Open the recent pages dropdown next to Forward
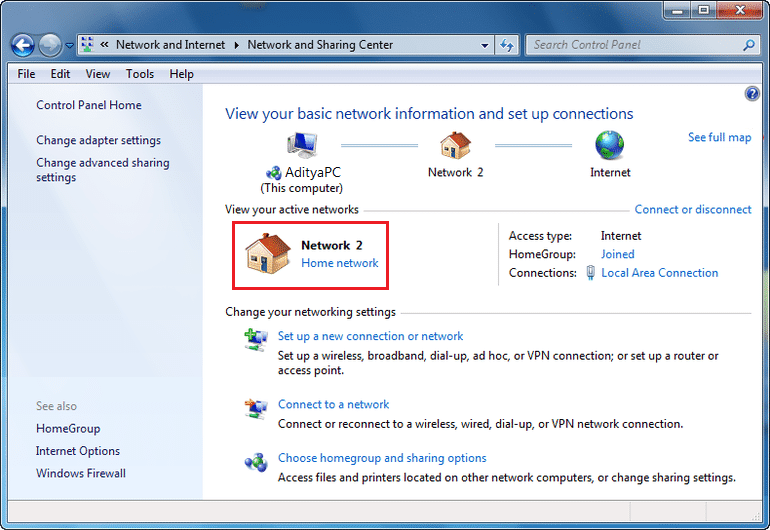 coord(69,46)
